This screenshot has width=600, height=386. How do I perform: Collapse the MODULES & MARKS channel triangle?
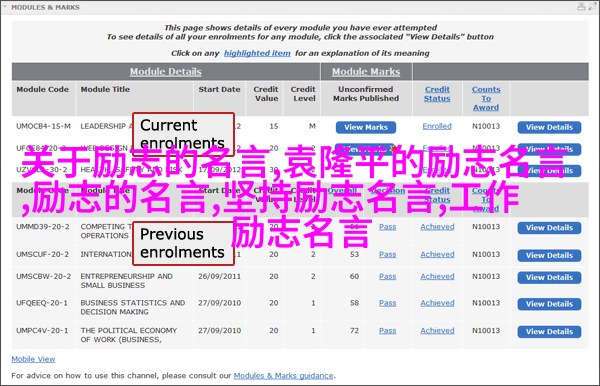coord(5,7)
